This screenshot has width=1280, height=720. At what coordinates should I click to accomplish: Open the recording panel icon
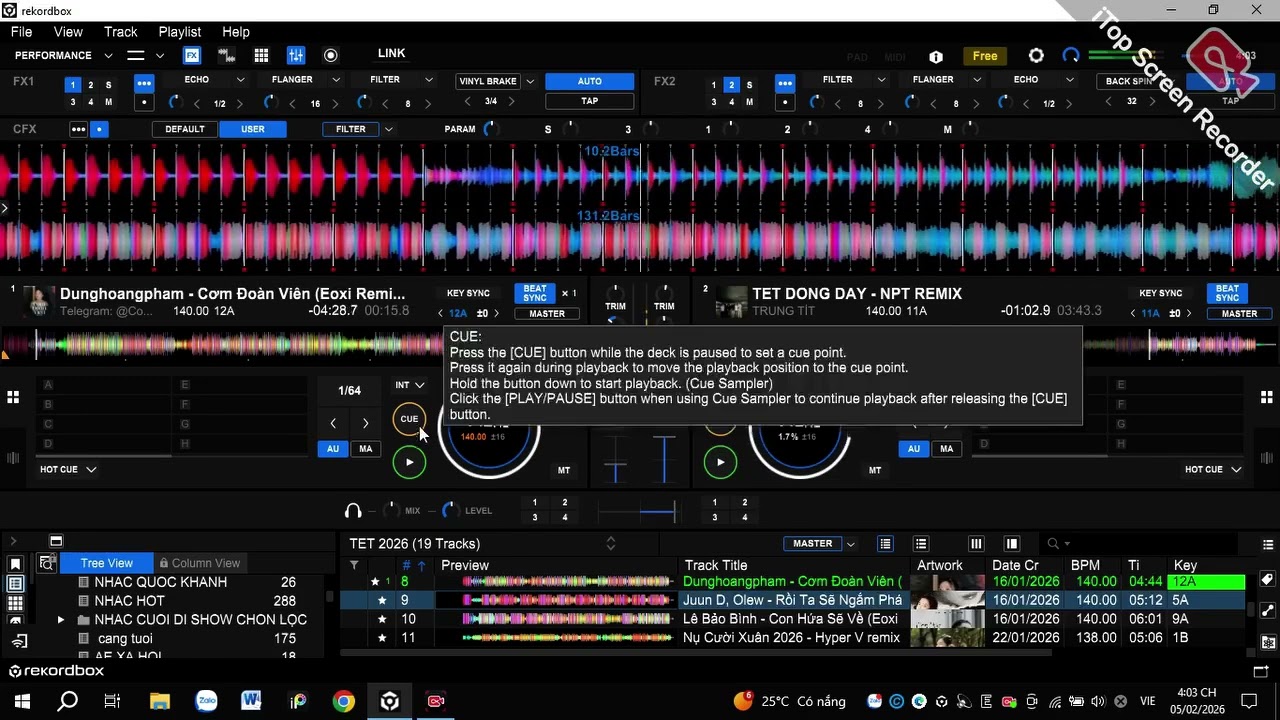pos(331,55)
